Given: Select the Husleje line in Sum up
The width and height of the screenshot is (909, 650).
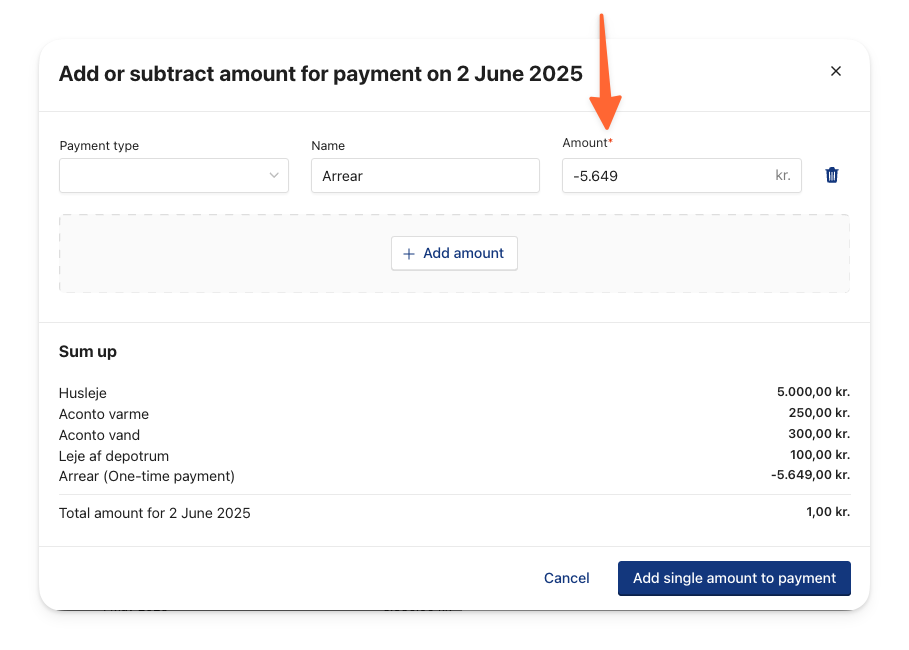Looking at the screenshot, I should pyautogui.click(x=454, y=393).
